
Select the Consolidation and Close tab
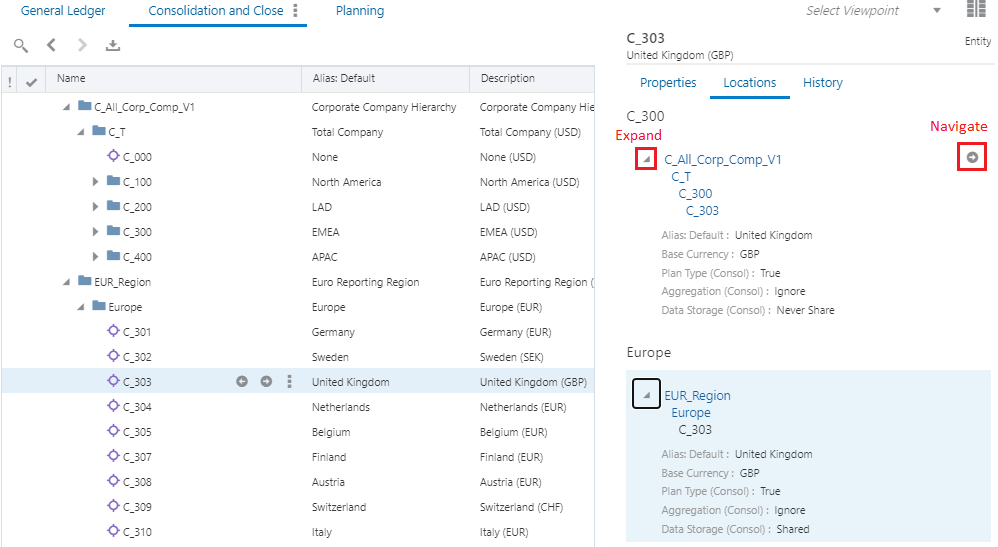pos(216,11)
